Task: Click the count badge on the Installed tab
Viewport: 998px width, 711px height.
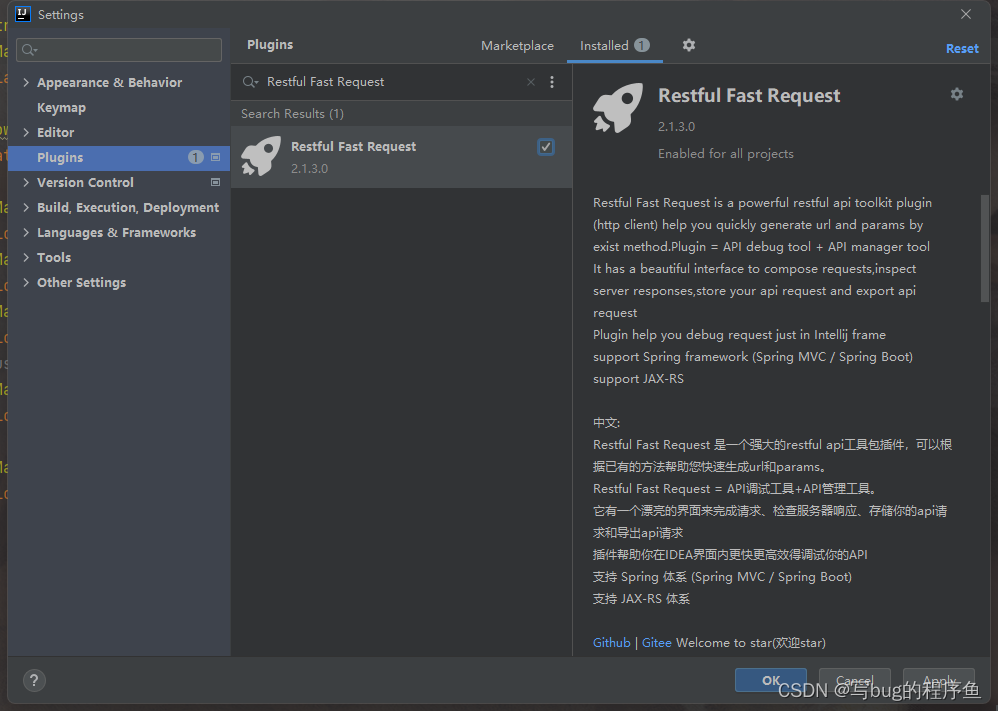Action: [x=642, y=45]
